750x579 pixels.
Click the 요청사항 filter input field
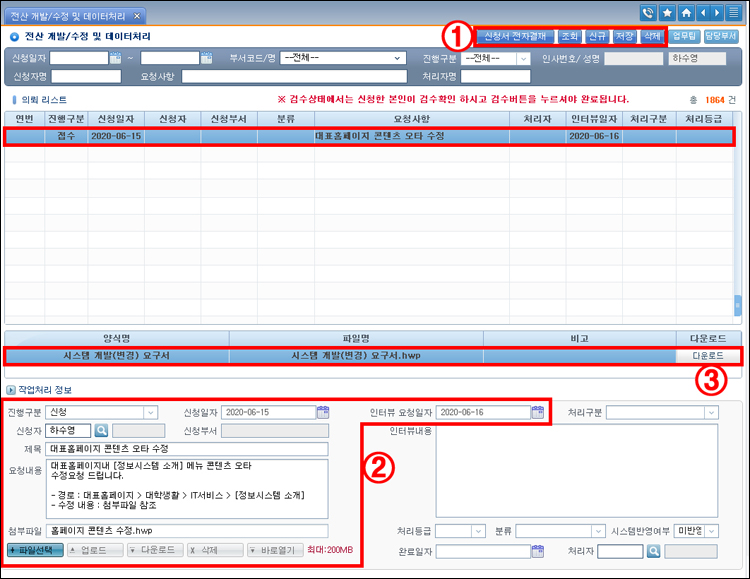point(294,77)
